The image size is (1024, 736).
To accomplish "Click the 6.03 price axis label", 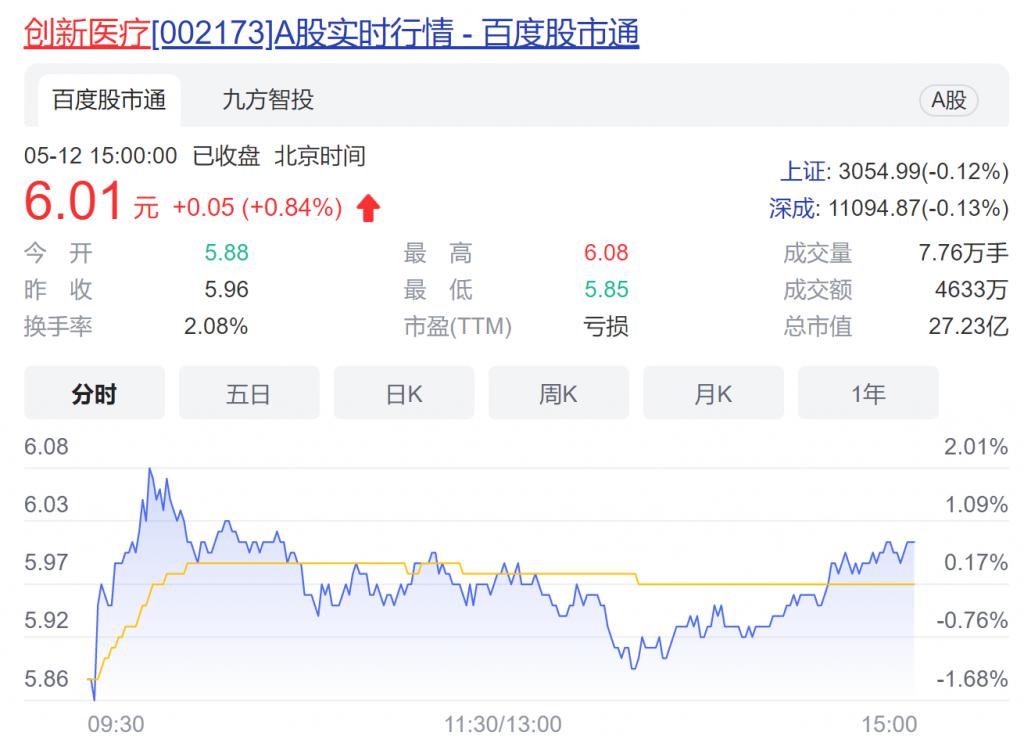I will pos(46,504).
